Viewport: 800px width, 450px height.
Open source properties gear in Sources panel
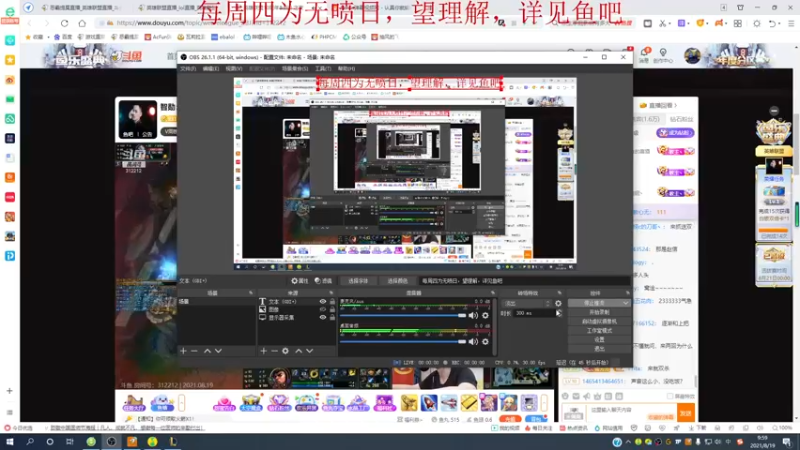[286, 351]
